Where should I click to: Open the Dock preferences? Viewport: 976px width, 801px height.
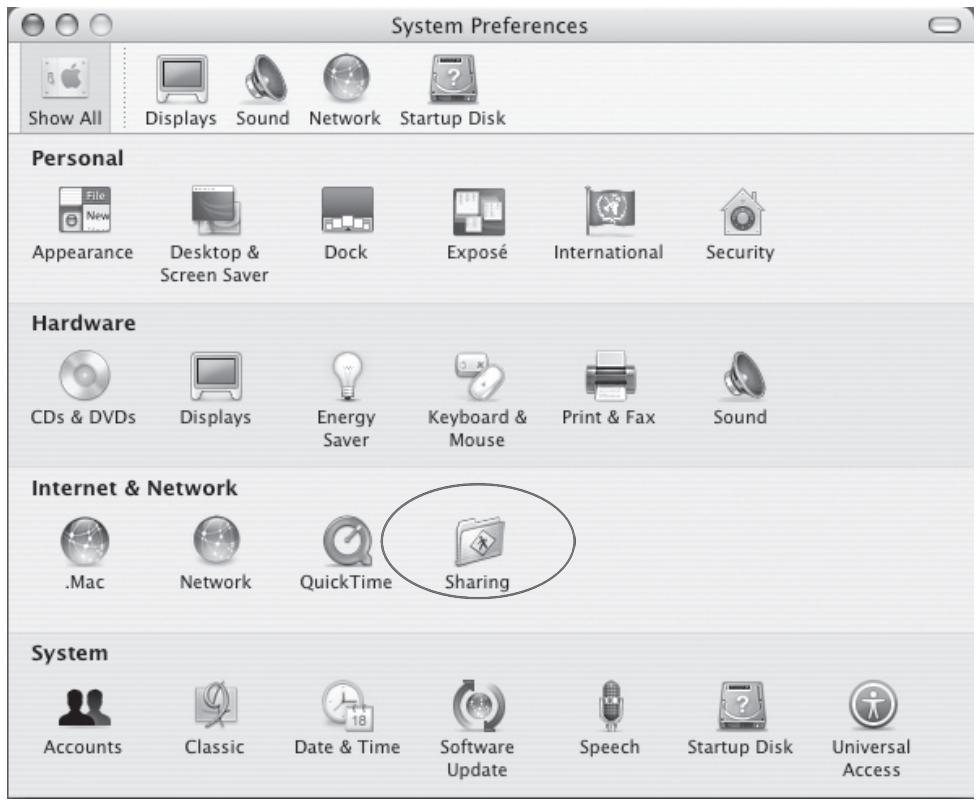point(347,224)
